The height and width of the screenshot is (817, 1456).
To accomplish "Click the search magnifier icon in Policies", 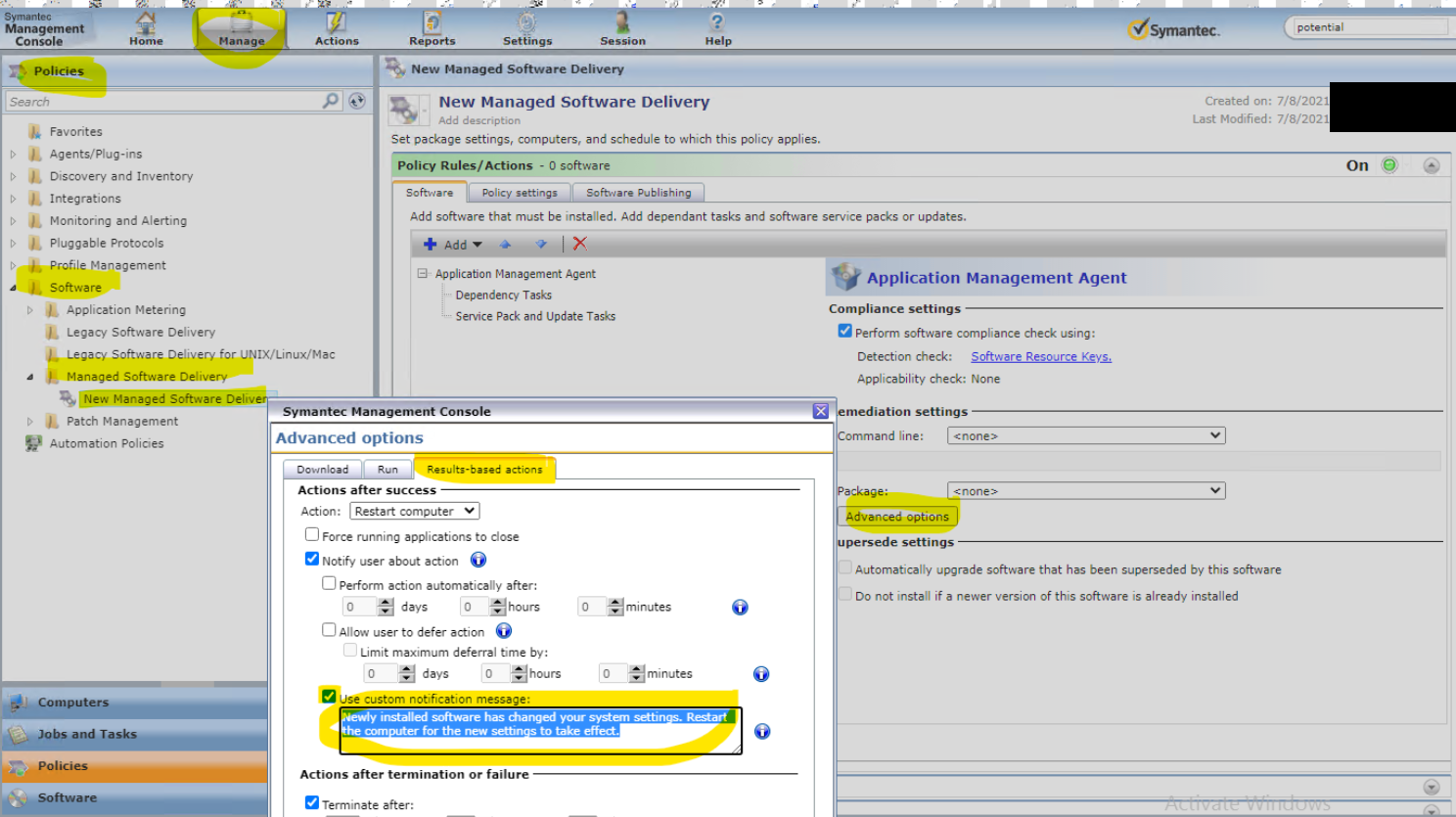I will [331, 101].
